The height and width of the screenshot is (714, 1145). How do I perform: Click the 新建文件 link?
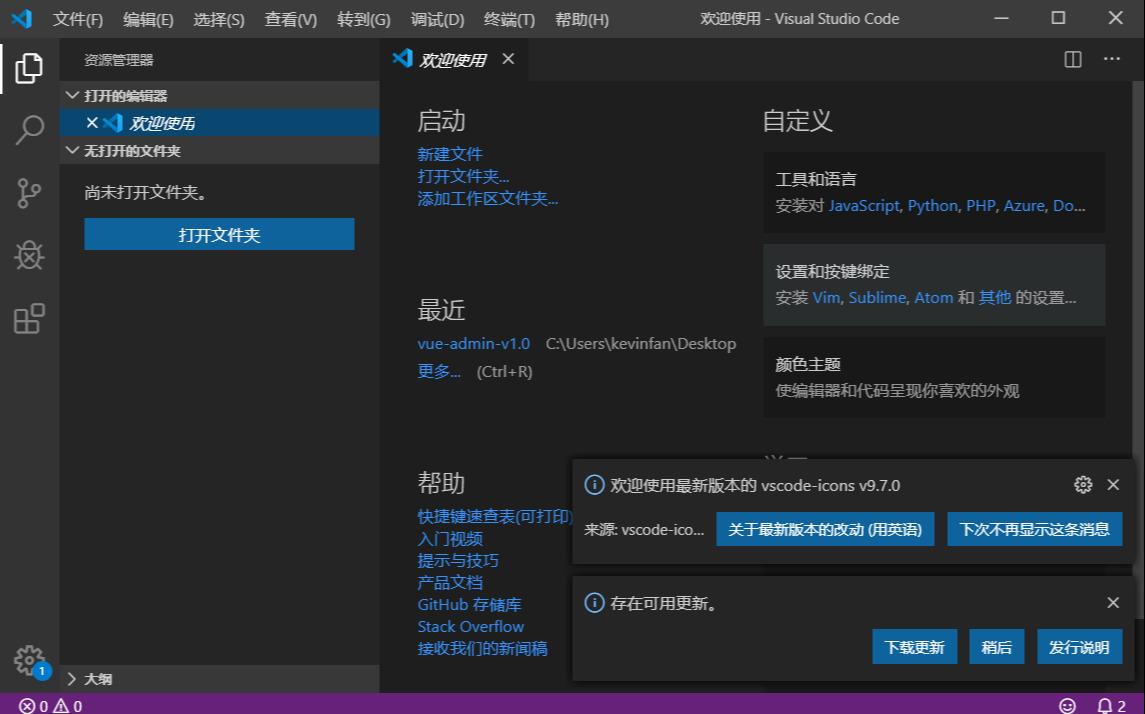tap(450, 154)
